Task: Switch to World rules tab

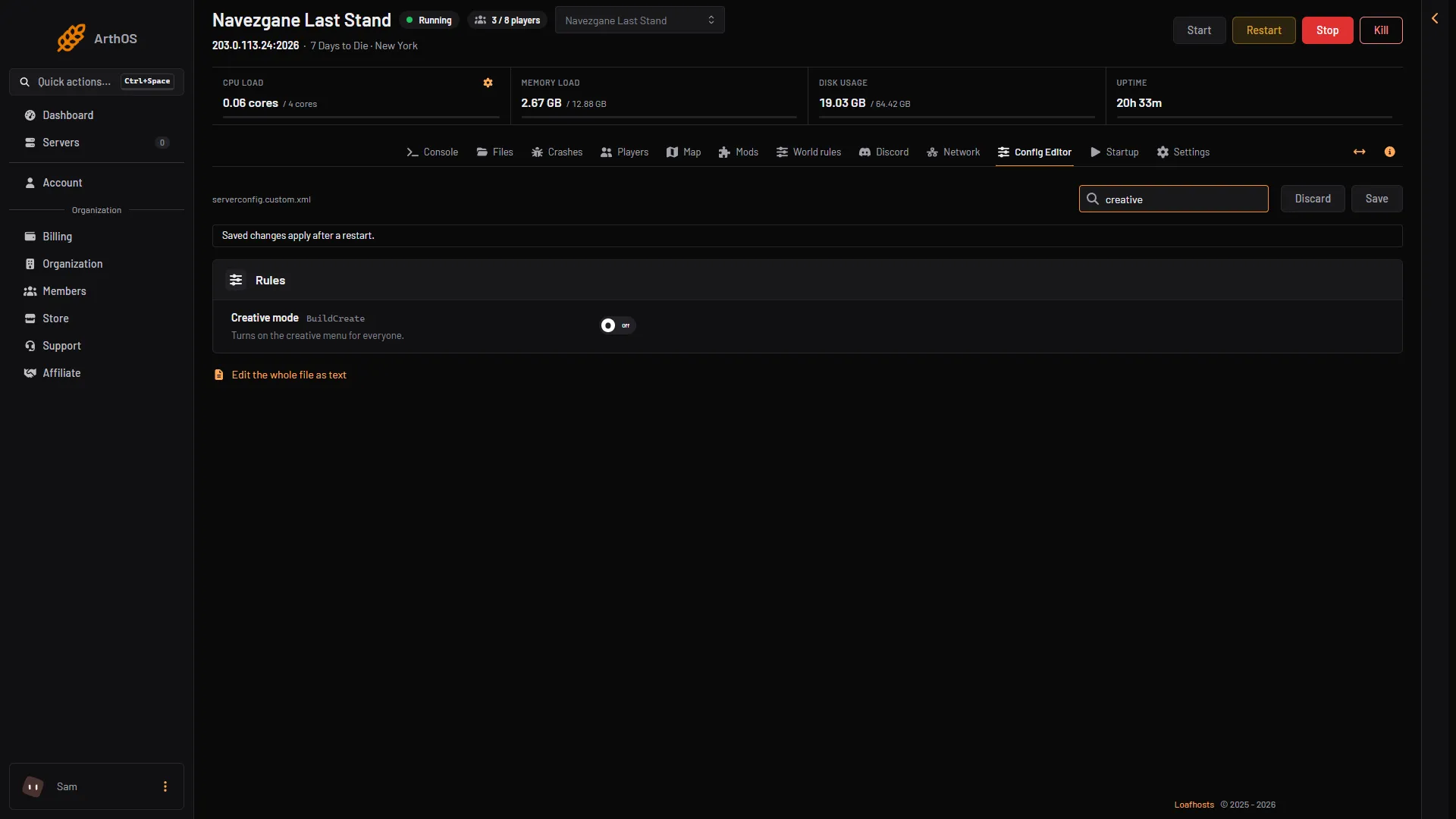Action: tap(808, 152)
